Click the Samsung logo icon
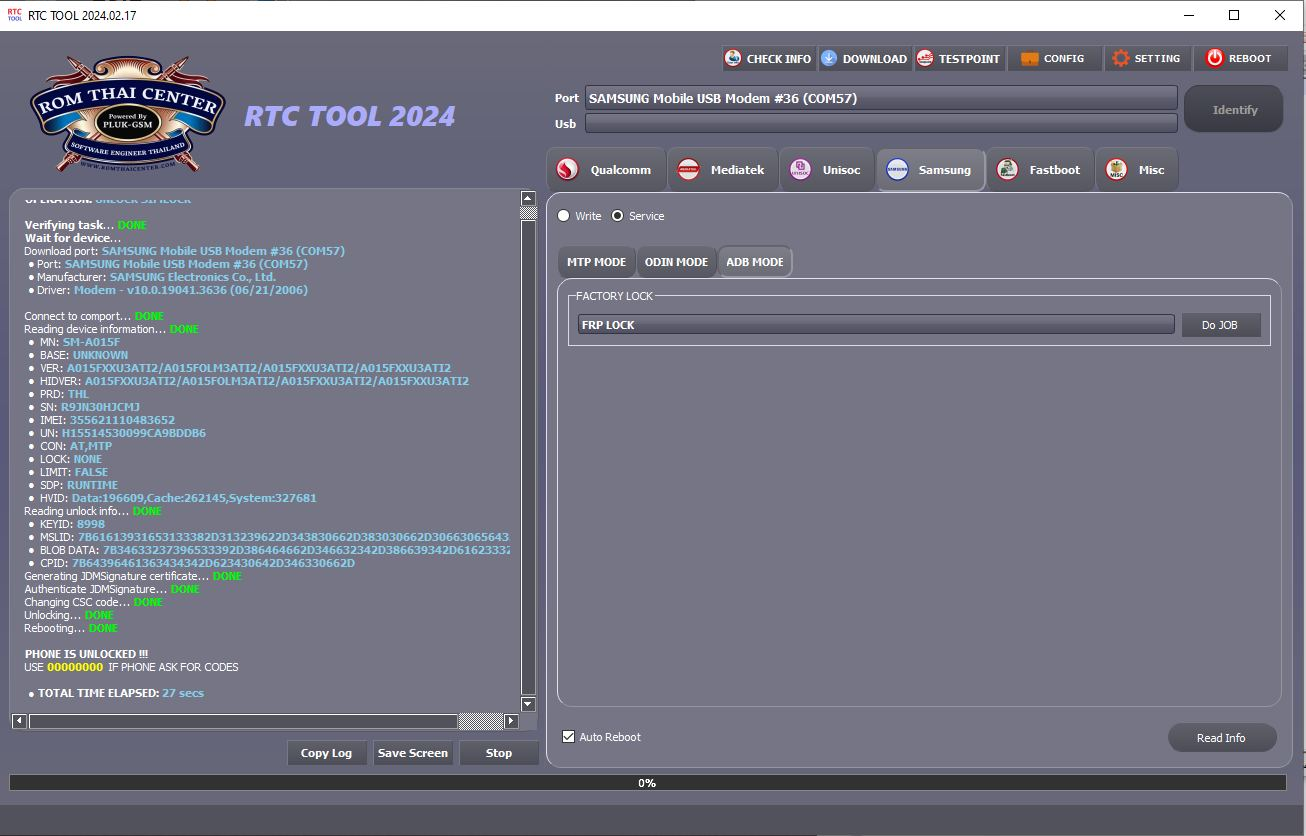 (x=897, y=170)
